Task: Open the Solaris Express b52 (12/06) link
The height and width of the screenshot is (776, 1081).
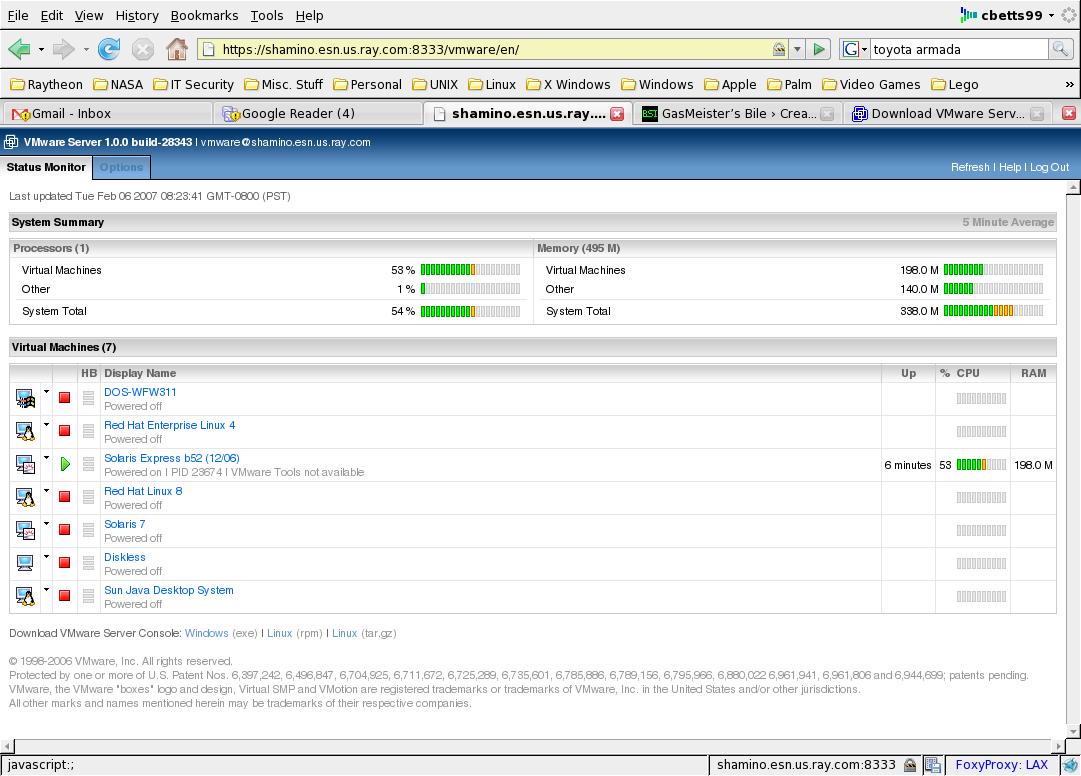Action: [172, 458]
